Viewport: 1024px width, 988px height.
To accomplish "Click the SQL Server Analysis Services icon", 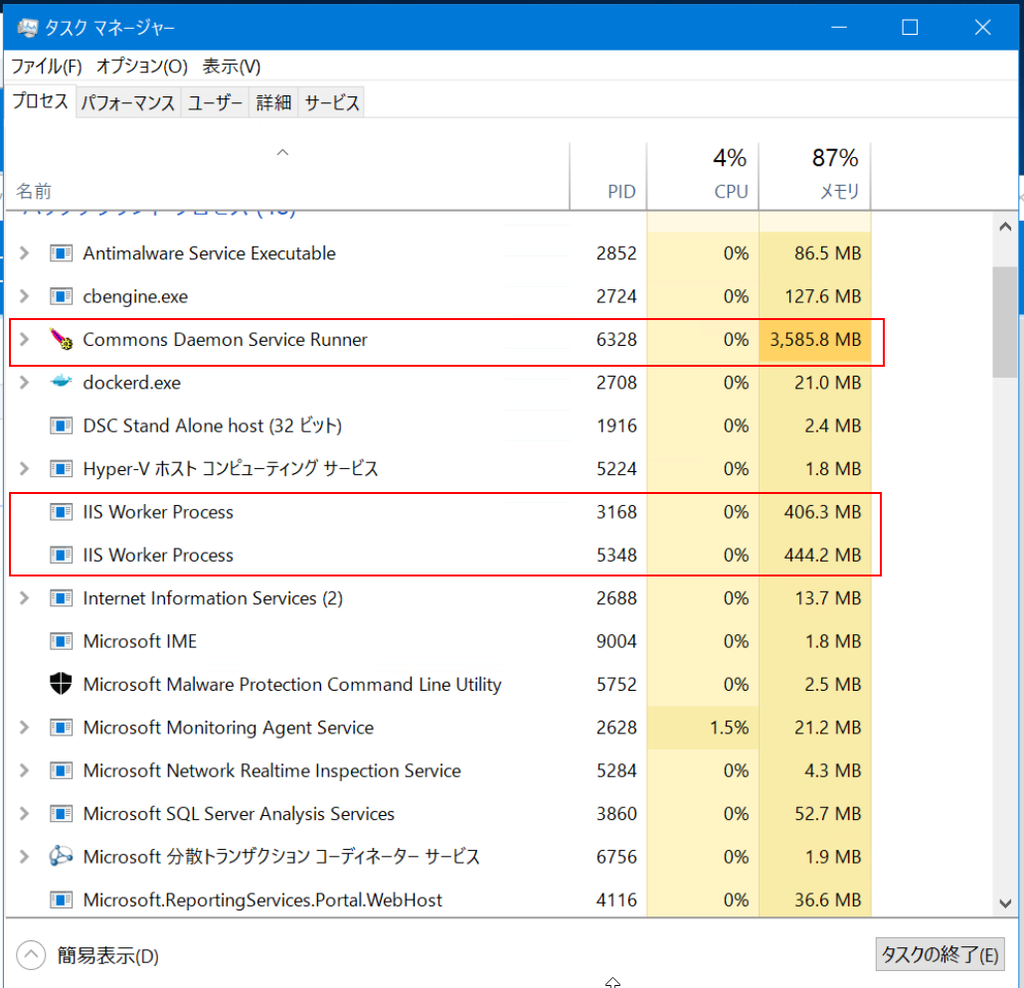I will (x=61, y=813).
